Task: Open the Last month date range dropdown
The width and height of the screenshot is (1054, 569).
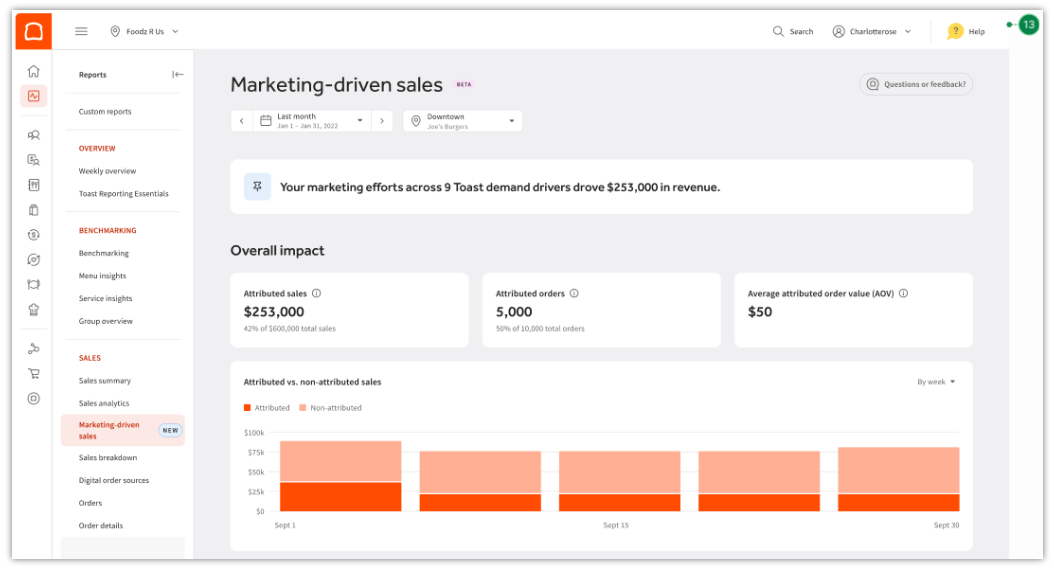Action: click(312, 121)
